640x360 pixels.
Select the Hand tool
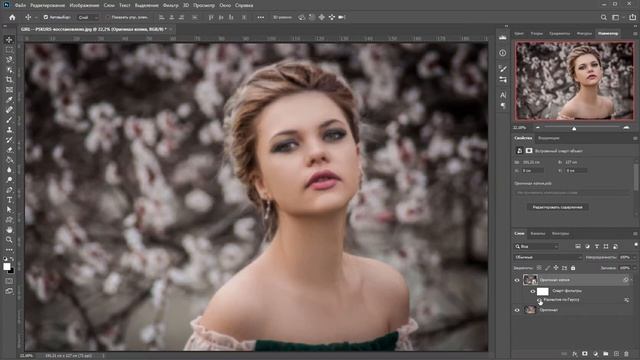[x=9, y=230]
